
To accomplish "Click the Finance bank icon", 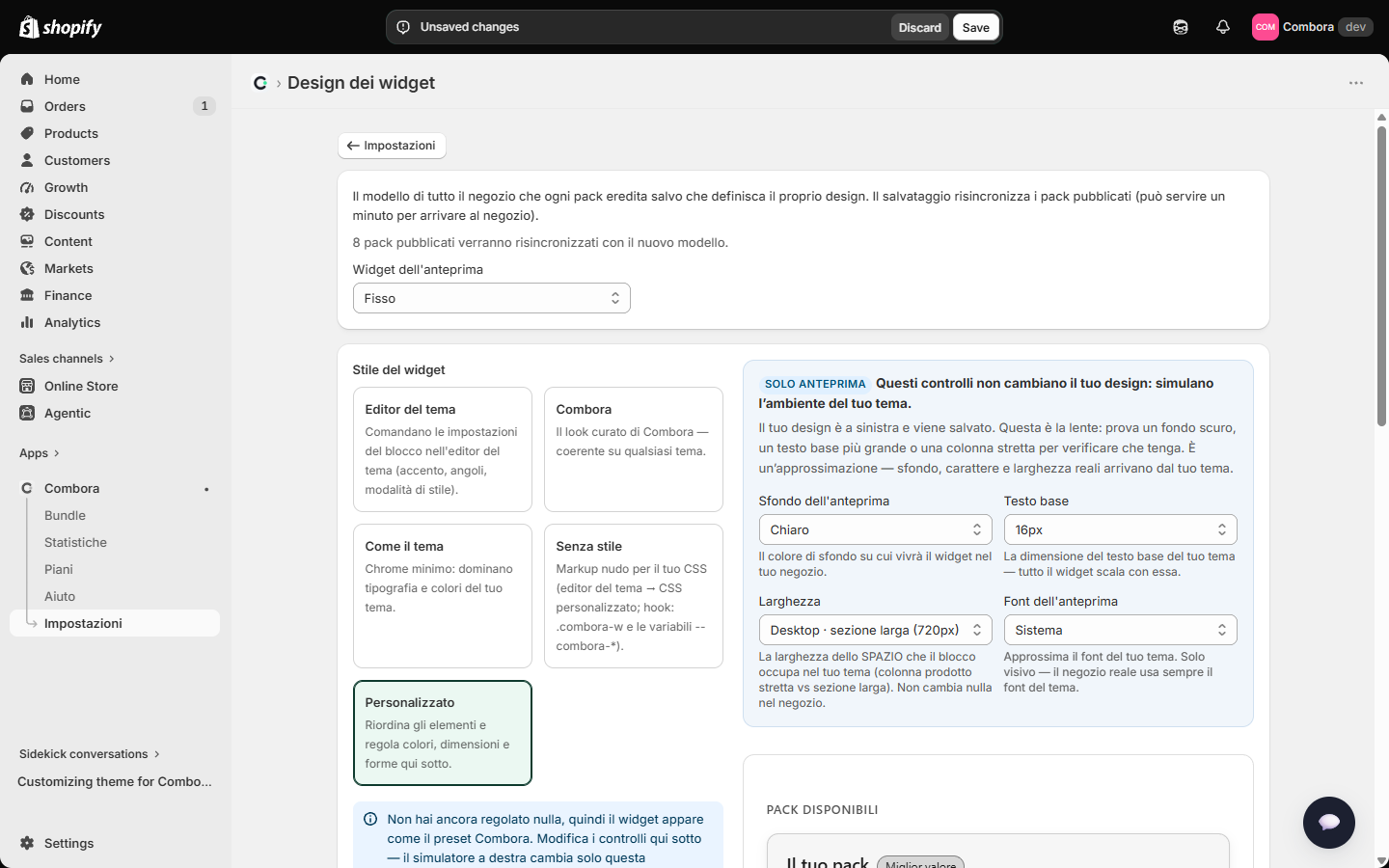I will (27, 295).
